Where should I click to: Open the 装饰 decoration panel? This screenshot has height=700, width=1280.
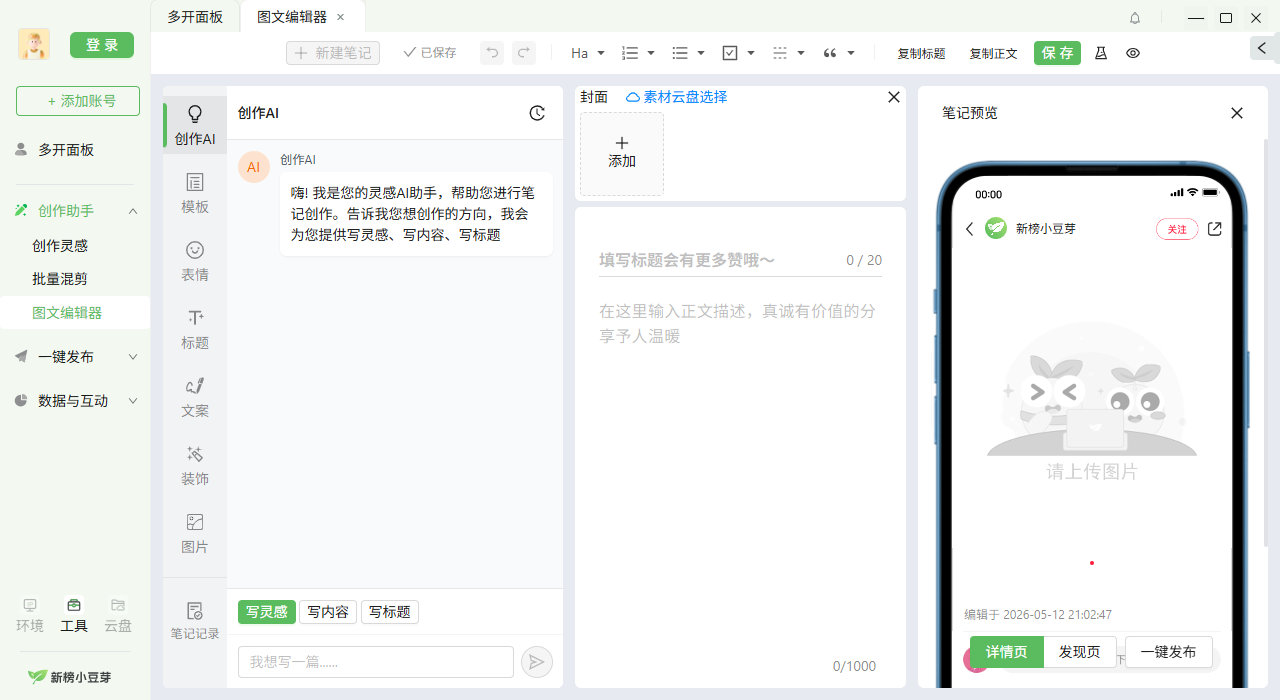click(x=195, y=466)
